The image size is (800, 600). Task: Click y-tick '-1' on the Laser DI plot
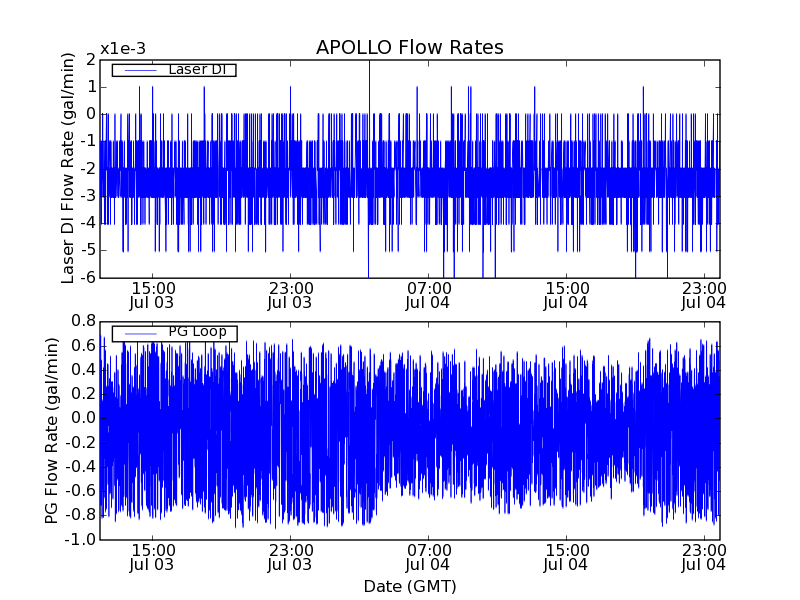coord(88,141)
